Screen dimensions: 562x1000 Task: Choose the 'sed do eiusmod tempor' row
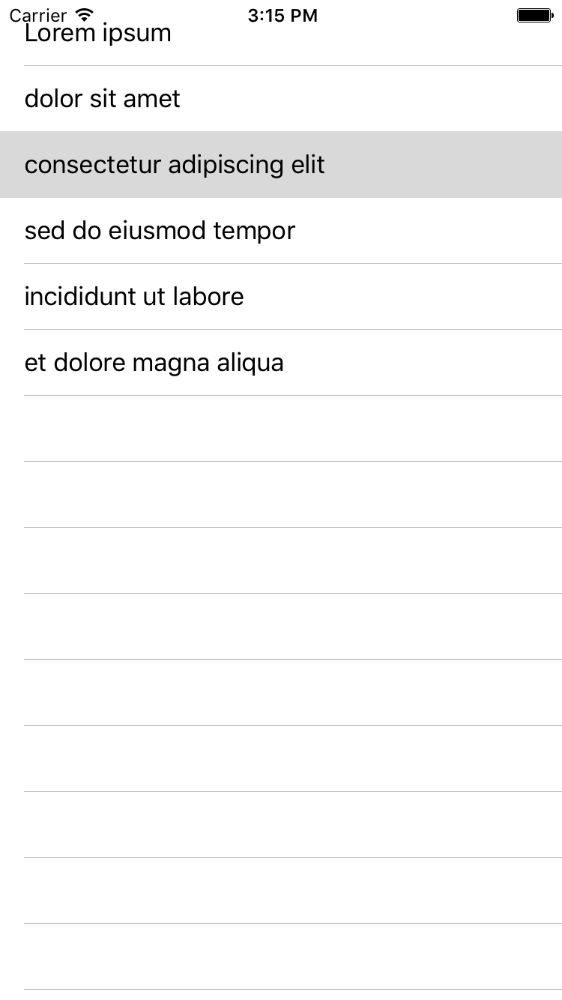click(281, 231)
